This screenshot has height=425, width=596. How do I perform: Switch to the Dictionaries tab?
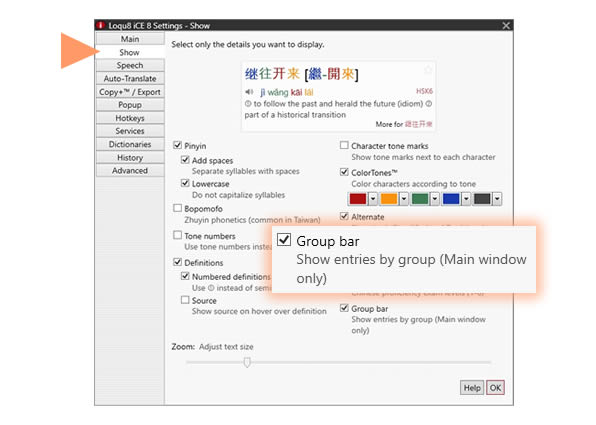(130, 144)
